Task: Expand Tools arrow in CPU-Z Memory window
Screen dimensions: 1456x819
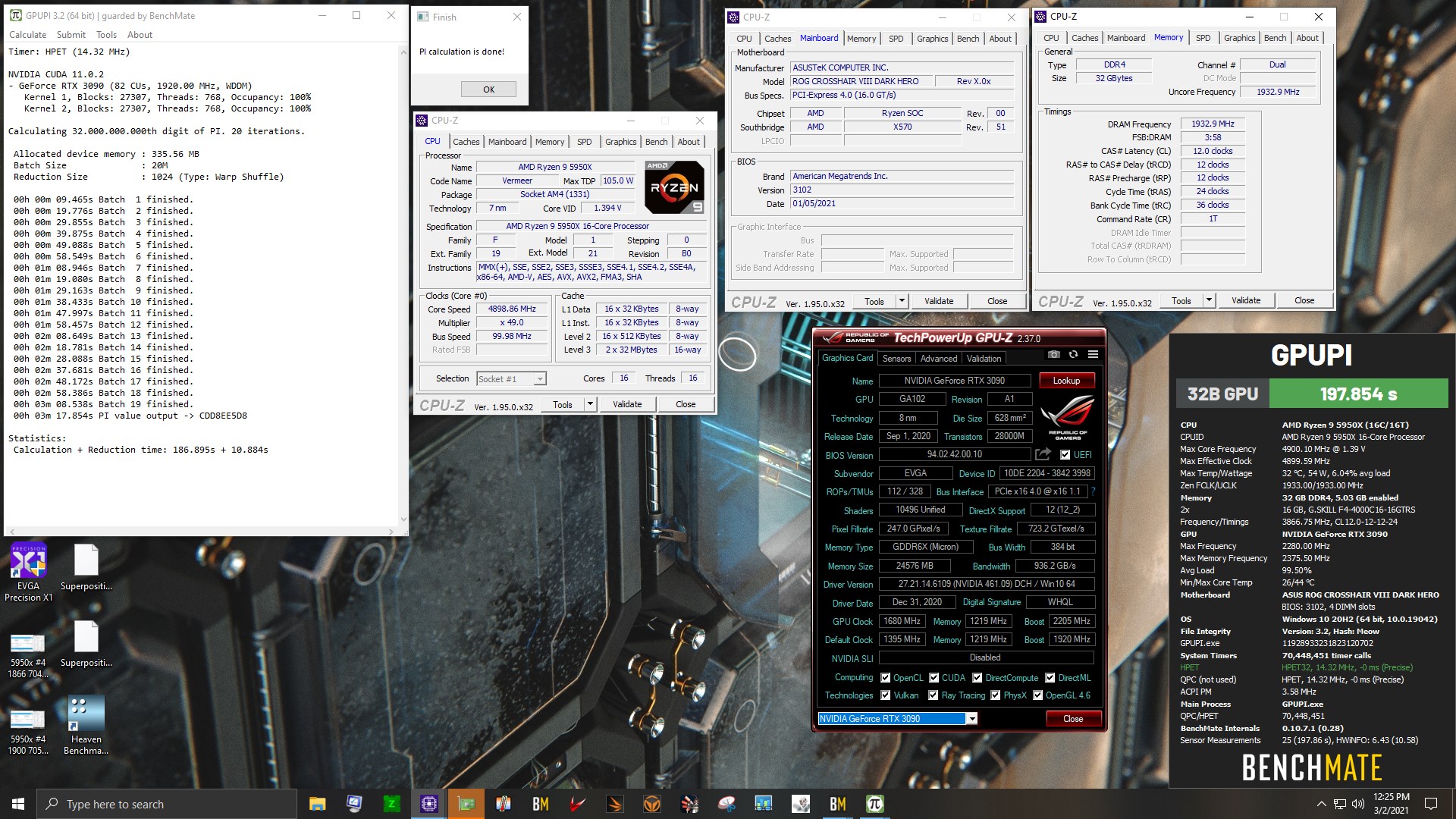Action: 1209,300
